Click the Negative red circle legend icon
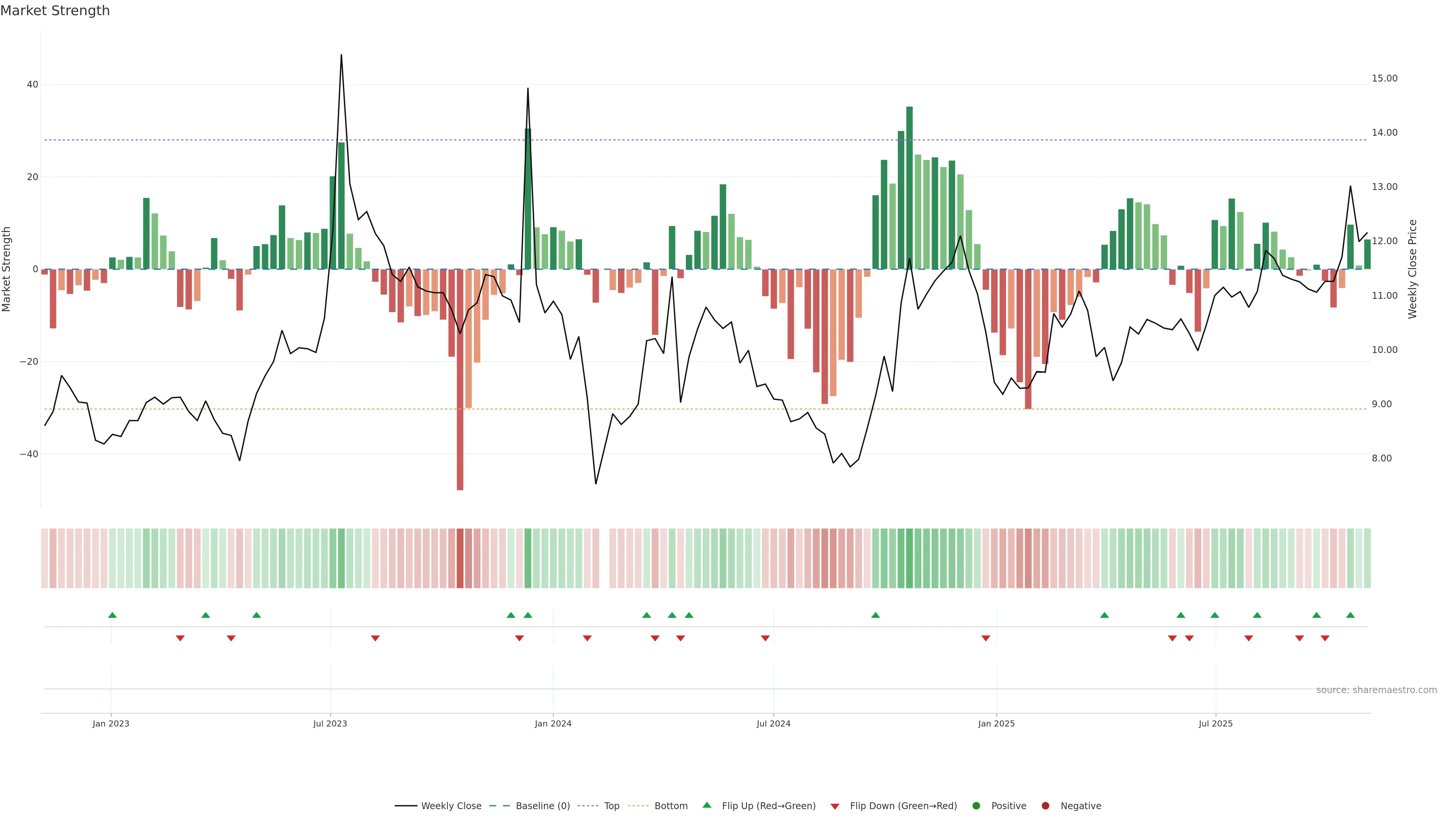The image size is (1456, 819). click(x=1045, y=806)
